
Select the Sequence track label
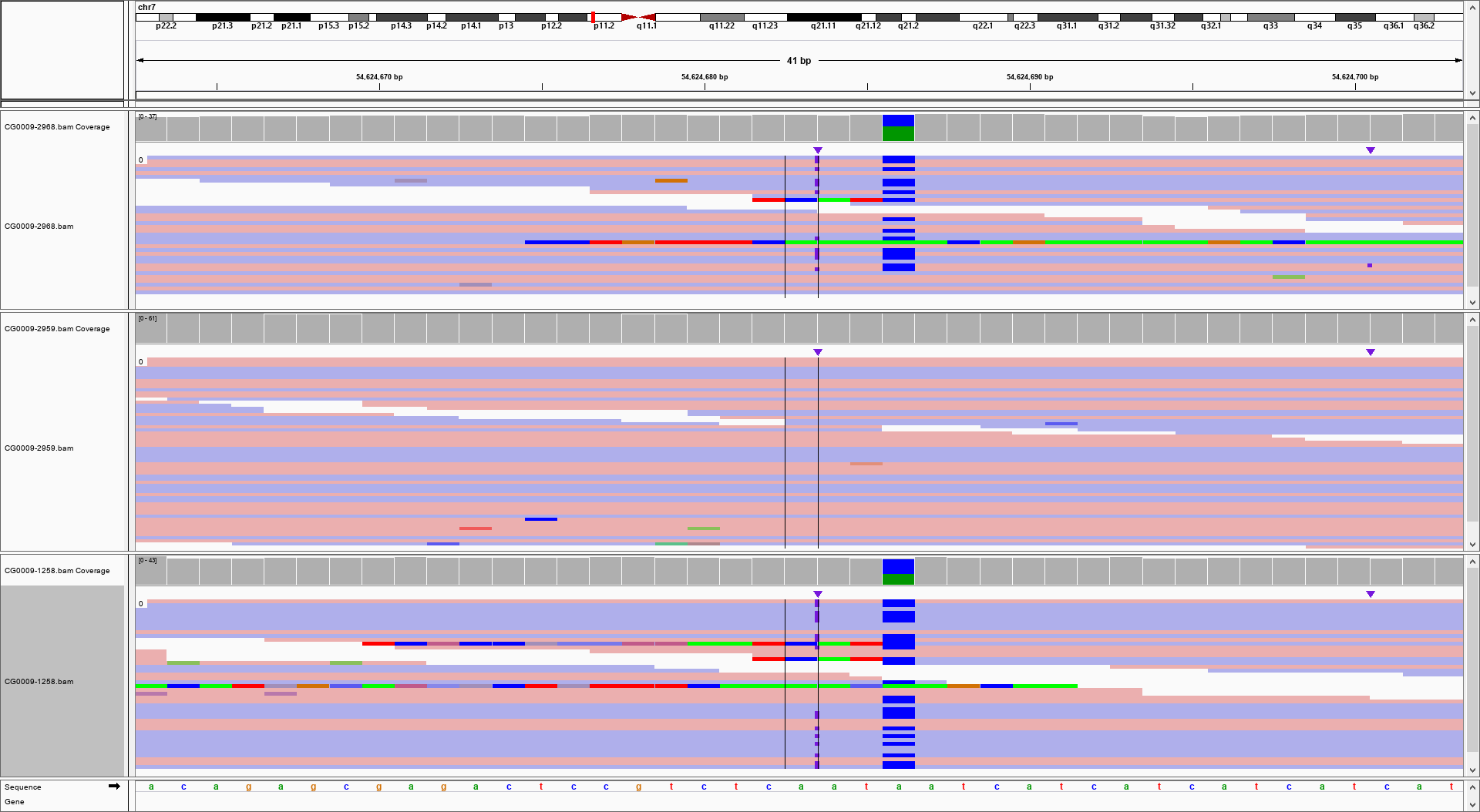click(22, 787)
